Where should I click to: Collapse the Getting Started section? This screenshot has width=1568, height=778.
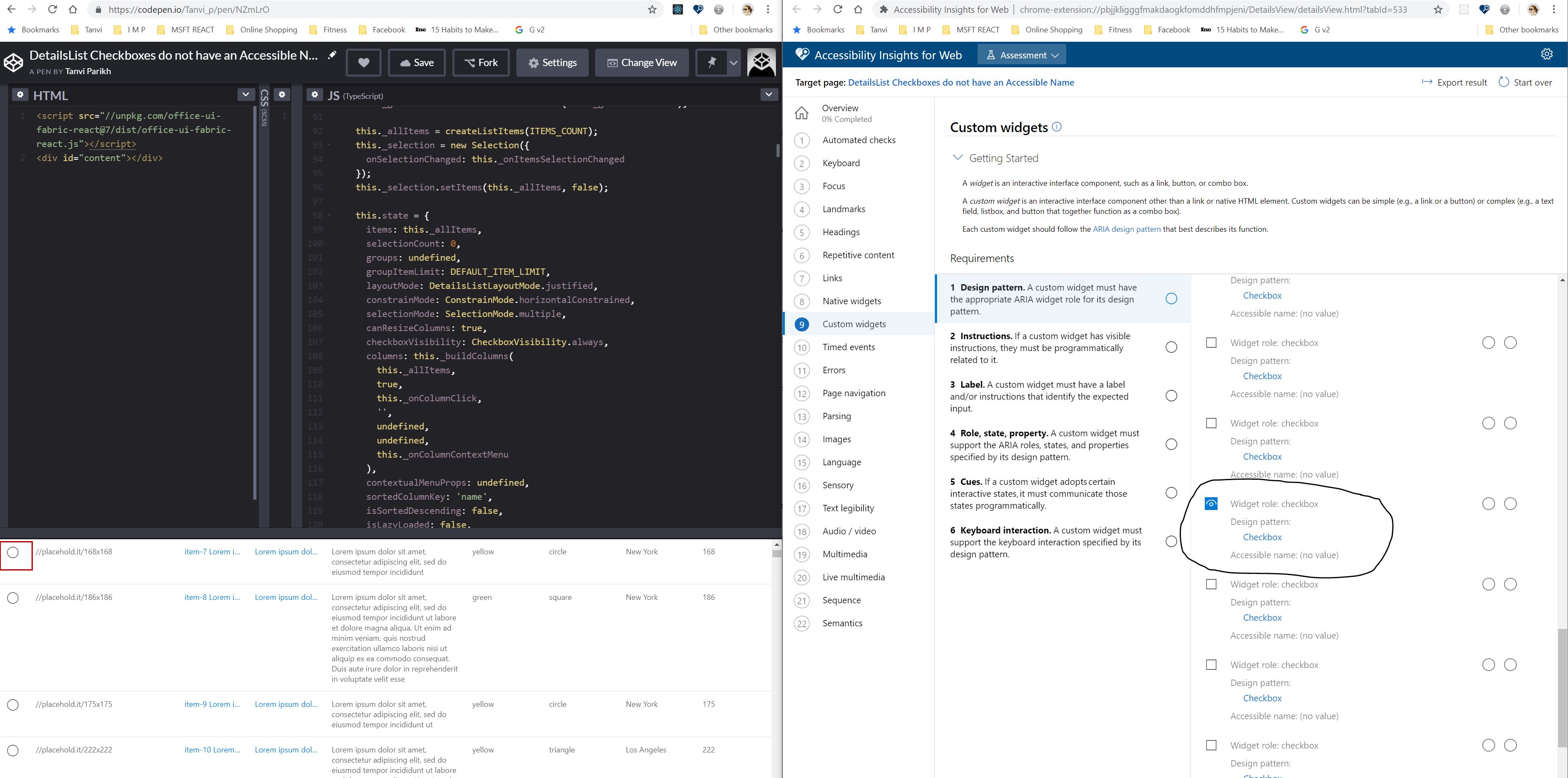coord(958,158)
